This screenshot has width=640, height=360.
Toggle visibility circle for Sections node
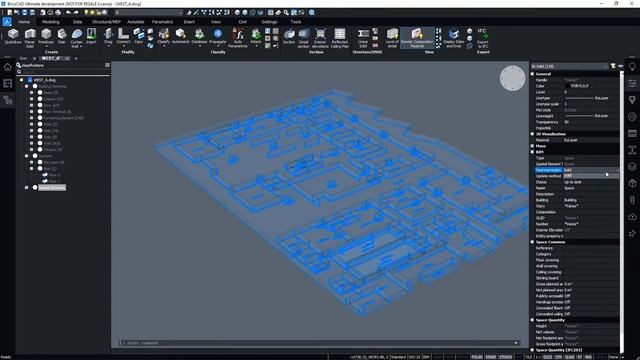35,156
